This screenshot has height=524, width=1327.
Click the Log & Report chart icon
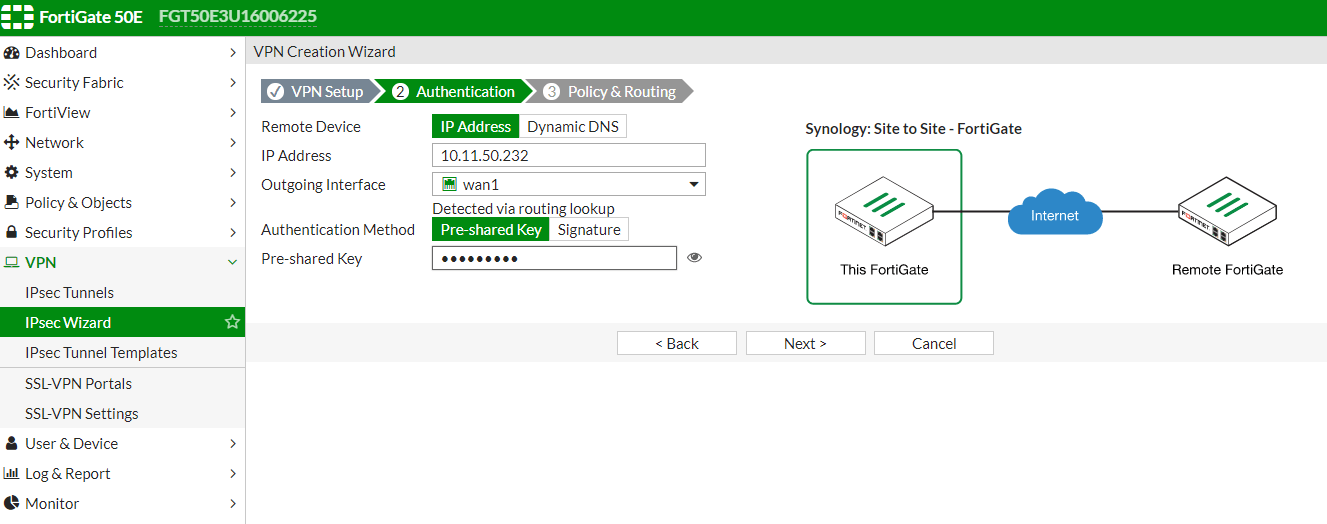tap(12, 473)
